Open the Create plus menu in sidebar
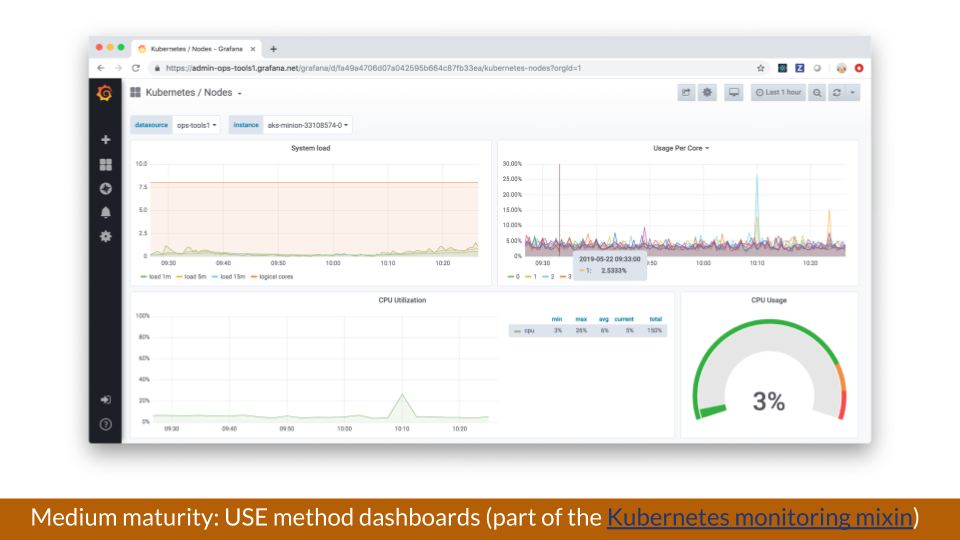The height and width of the screenshot is (540, 960). pos(105,140)
